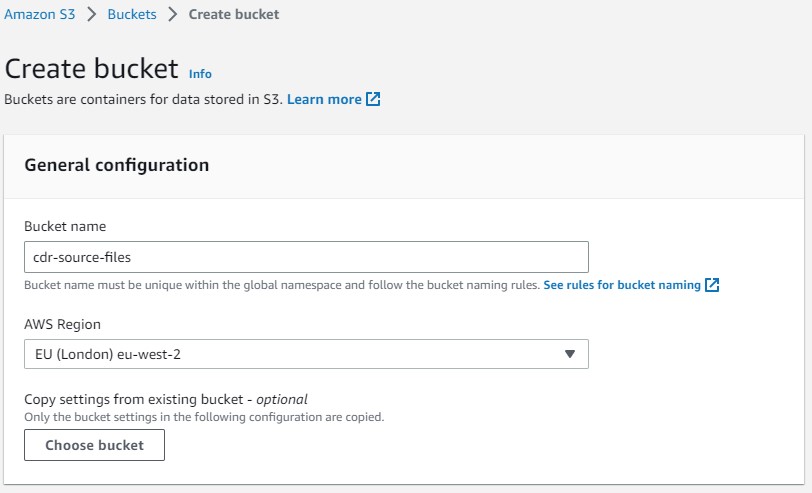This screenshot has width=812, height=493.
Task: Open the Amazon S3 breadcrumb link
Action: tap(39, 14)
